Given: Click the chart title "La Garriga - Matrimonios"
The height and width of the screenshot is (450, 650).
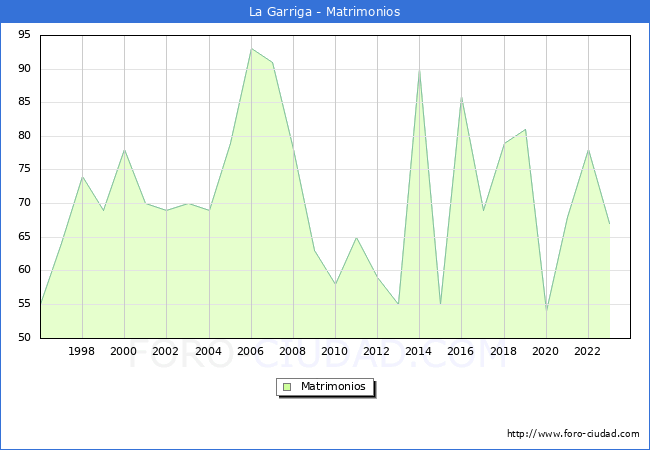Looking at the screenshot, I should point(325,11).
